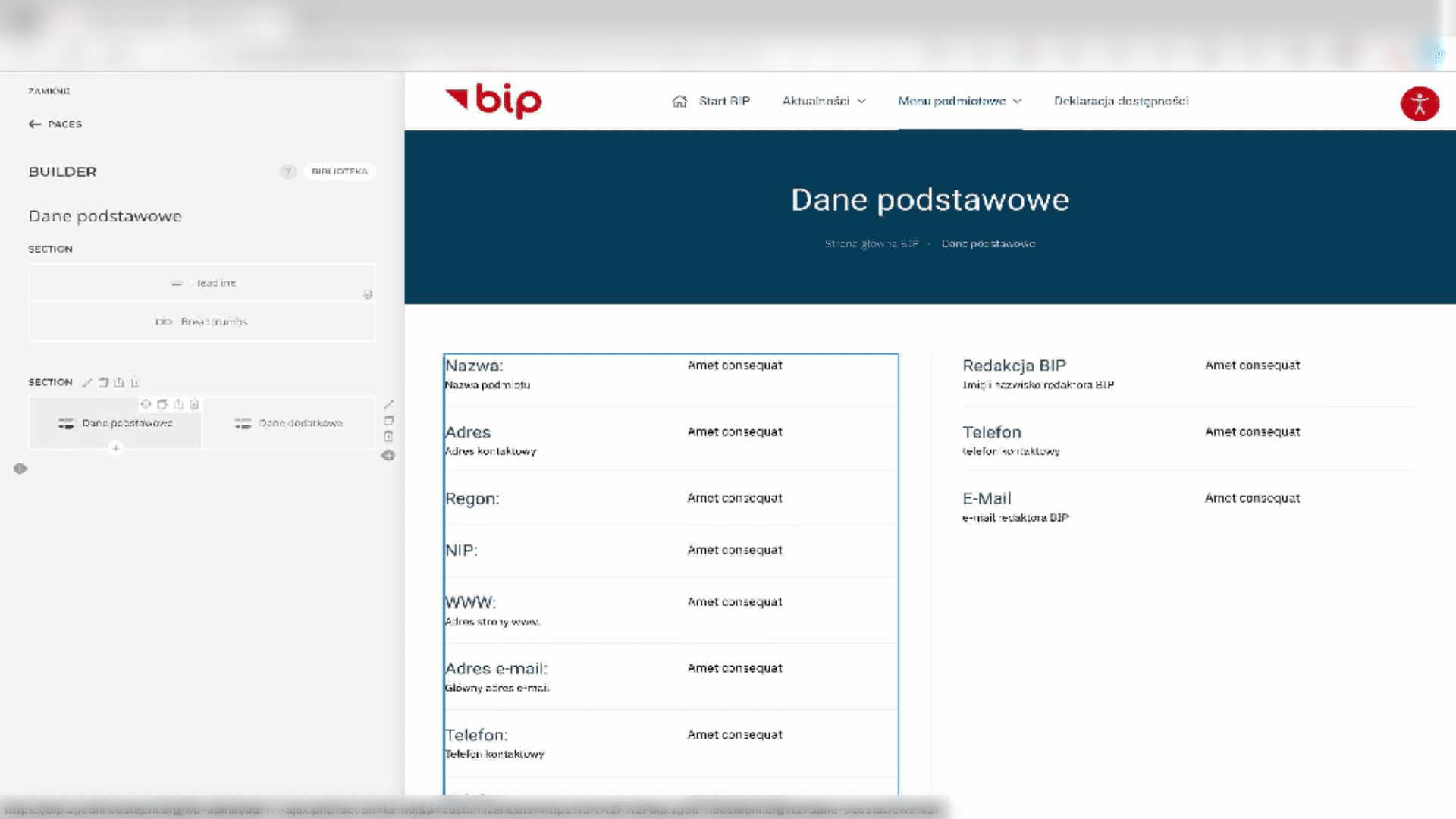1456x819 pixels.
Task: Delete row with trash icon beside columns
Action: click(x=388, y=436)
